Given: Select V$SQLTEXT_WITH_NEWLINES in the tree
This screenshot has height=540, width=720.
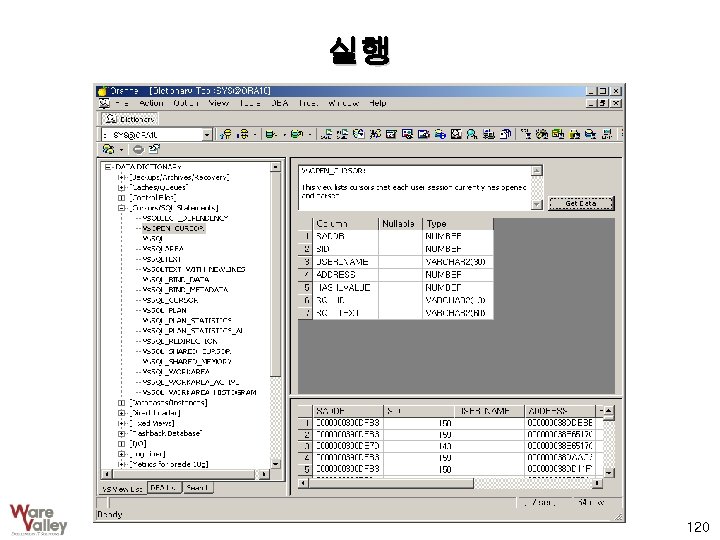Looking at the screenshot, I should [x=194, y=270].
